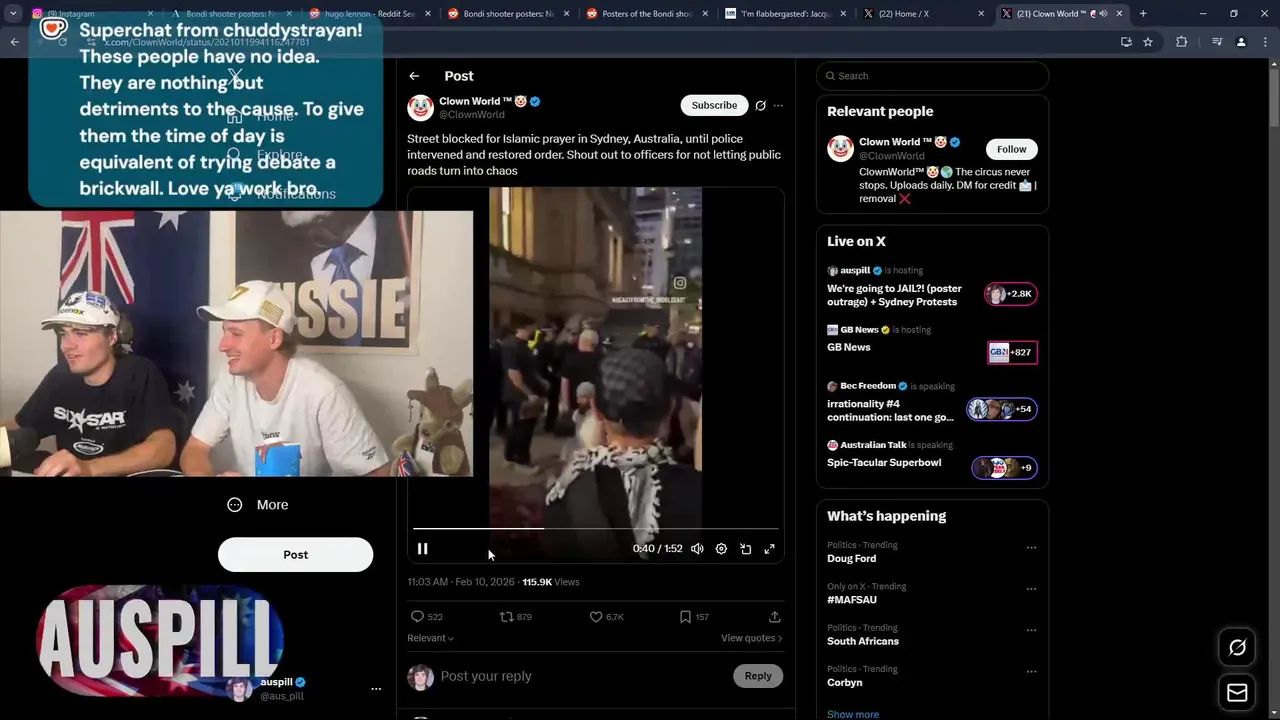Open the Doug Ford trending topic
This screenshot has width=1280, height=720.
coord(852,558)
